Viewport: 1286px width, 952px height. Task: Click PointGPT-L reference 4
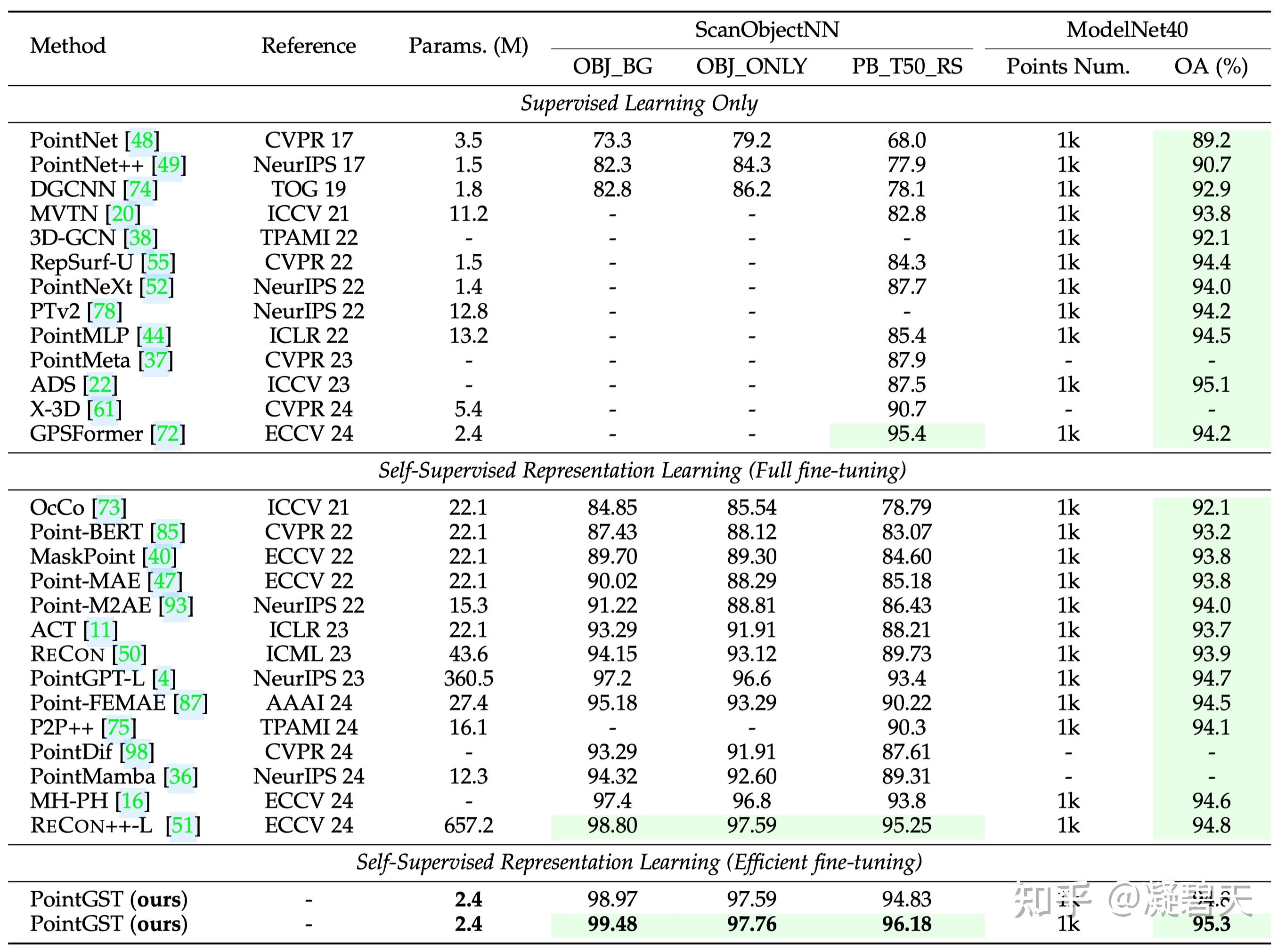coord(164,679)
